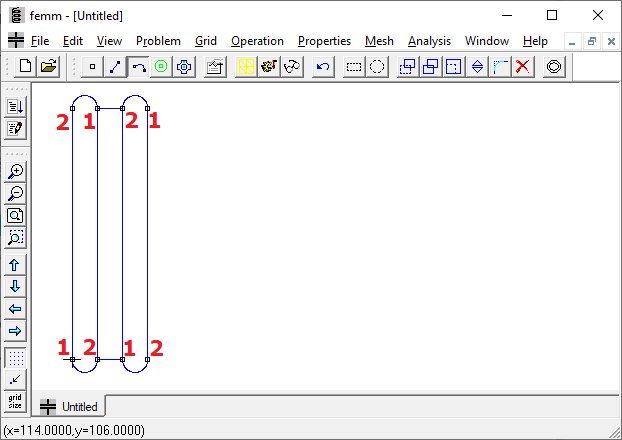The image size is (622, 440).
Task: Open the Analysis menu
Action: 429,41
